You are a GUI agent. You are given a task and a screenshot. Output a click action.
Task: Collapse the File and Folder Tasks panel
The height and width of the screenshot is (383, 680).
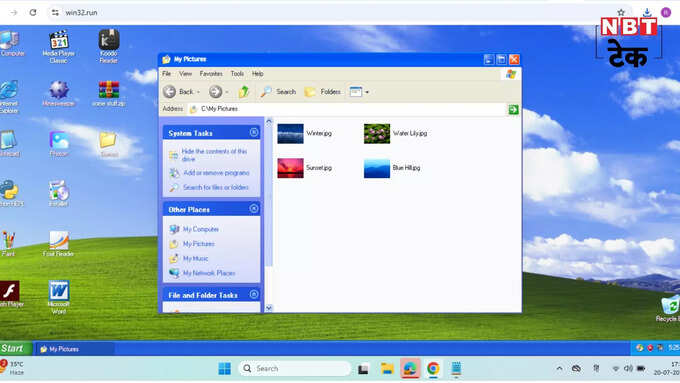point(254,295)
